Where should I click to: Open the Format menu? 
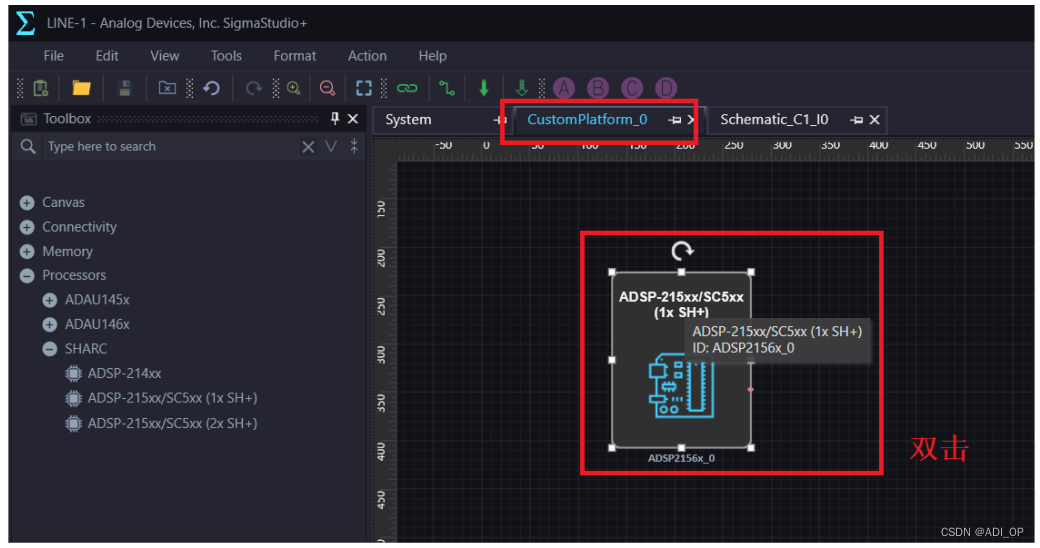294,56
